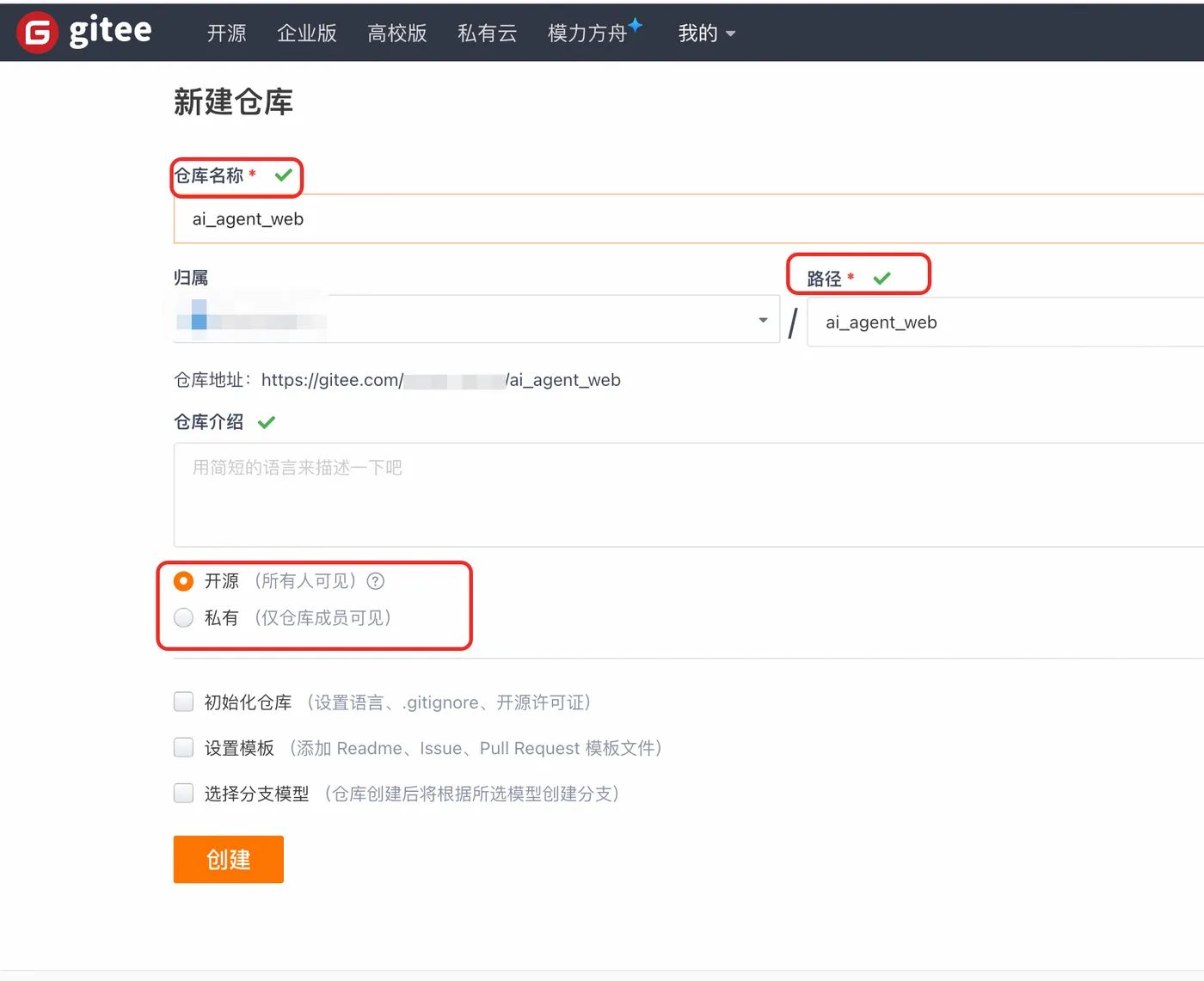Open the 开源 navigation item
The height and width of the screenshot is (981, 1204).
[x=227, y=34]
